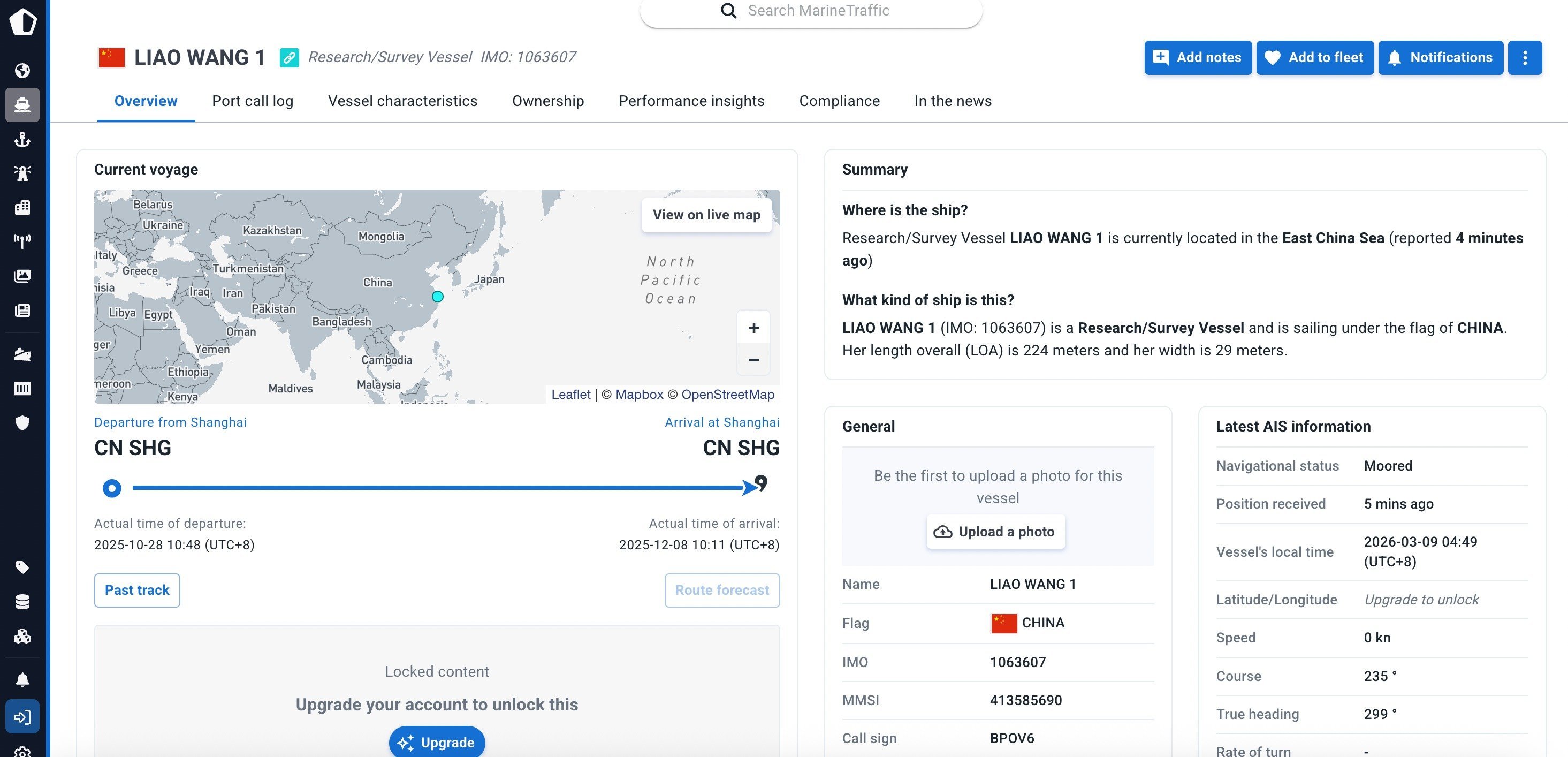1568x757 pixels.
Task: Switch to the Port call log tab
Action: 252,101
